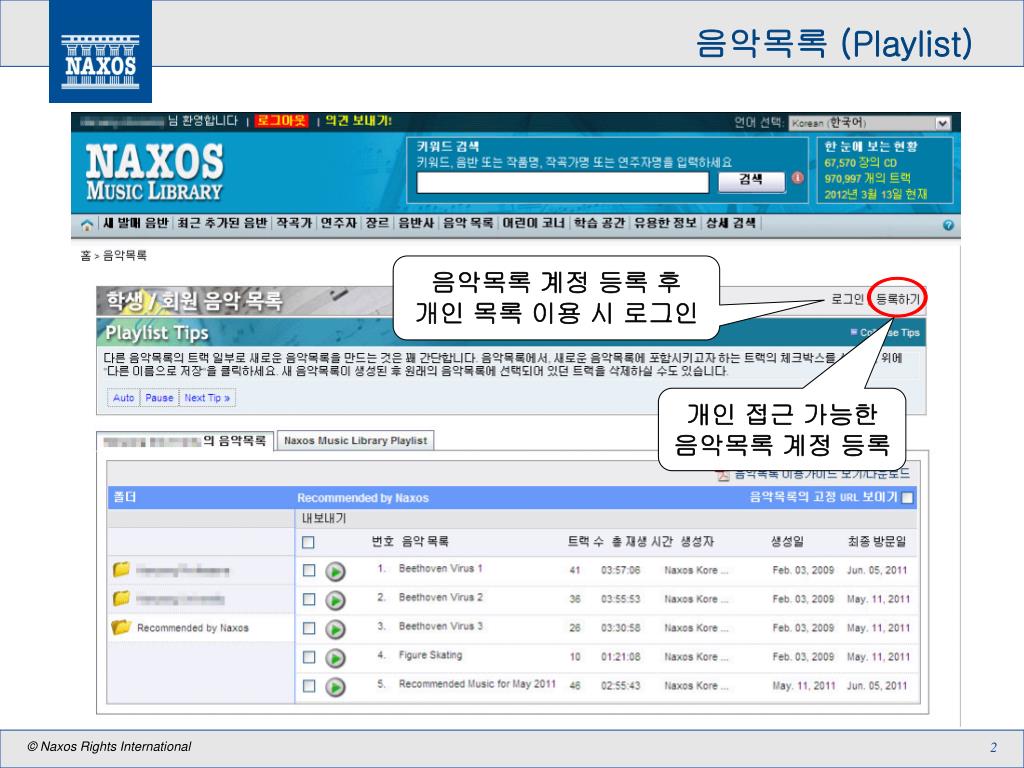Click the PDF guide icon
The width and height of the screenshot is (1024, 768).
723,475
